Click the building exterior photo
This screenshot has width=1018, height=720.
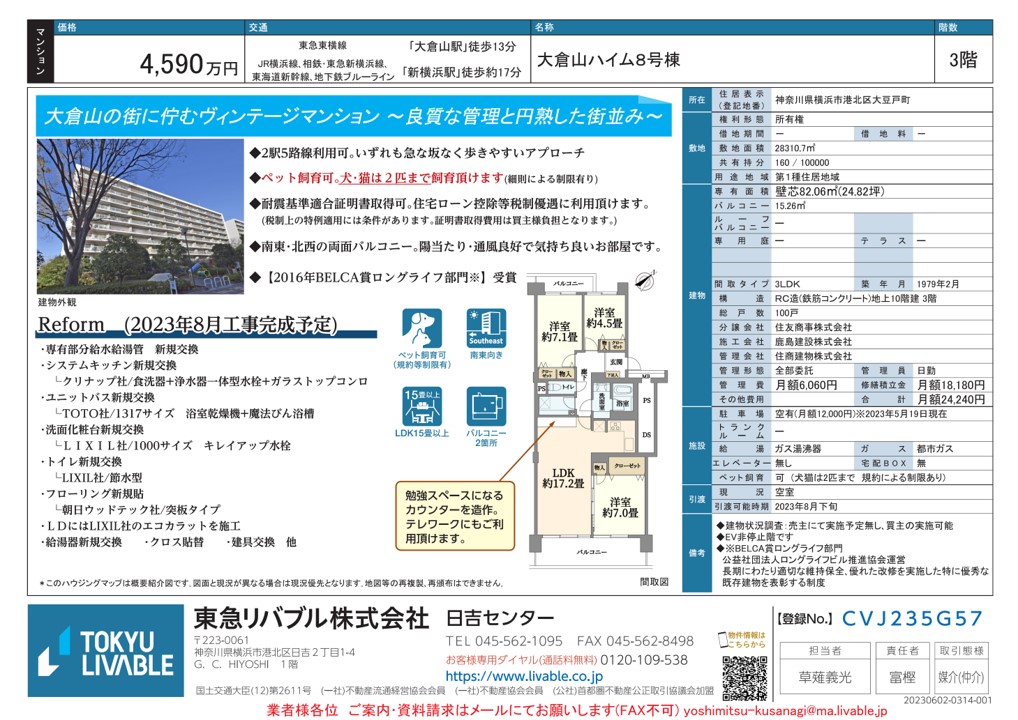[x=138, y=216]
